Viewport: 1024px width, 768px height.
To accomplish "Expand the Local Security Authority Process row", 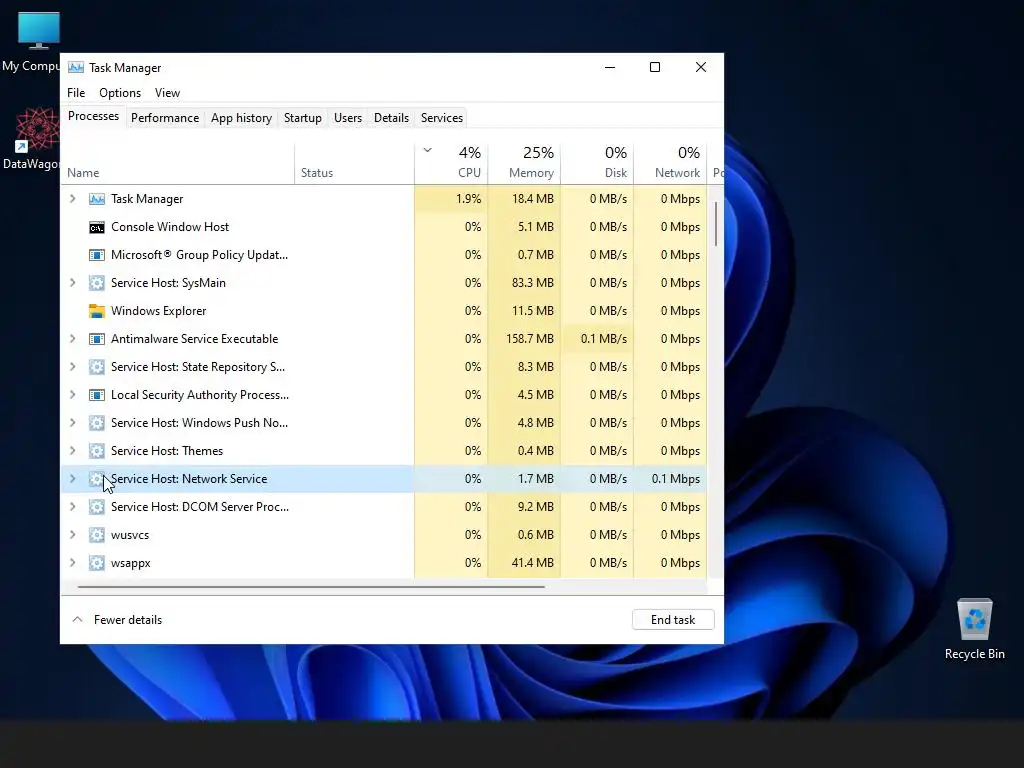I will pyautogui.click(x=72, y=395).
